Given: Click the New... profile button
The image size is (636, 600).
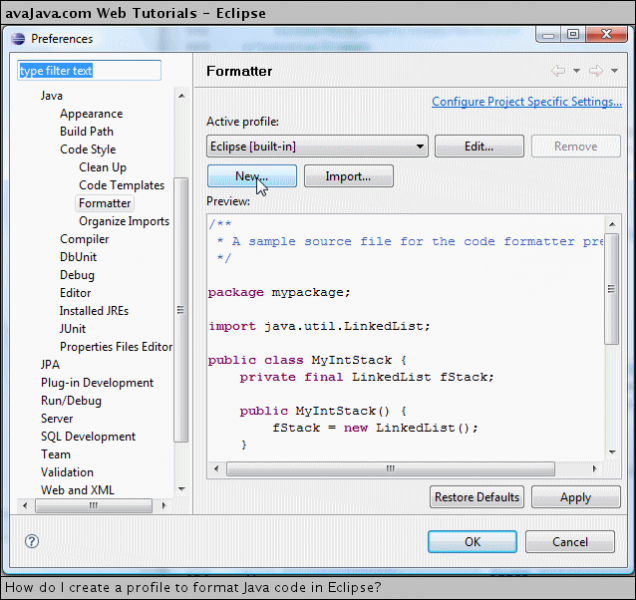Looking at the screenshot, I should tap(252, 176).
